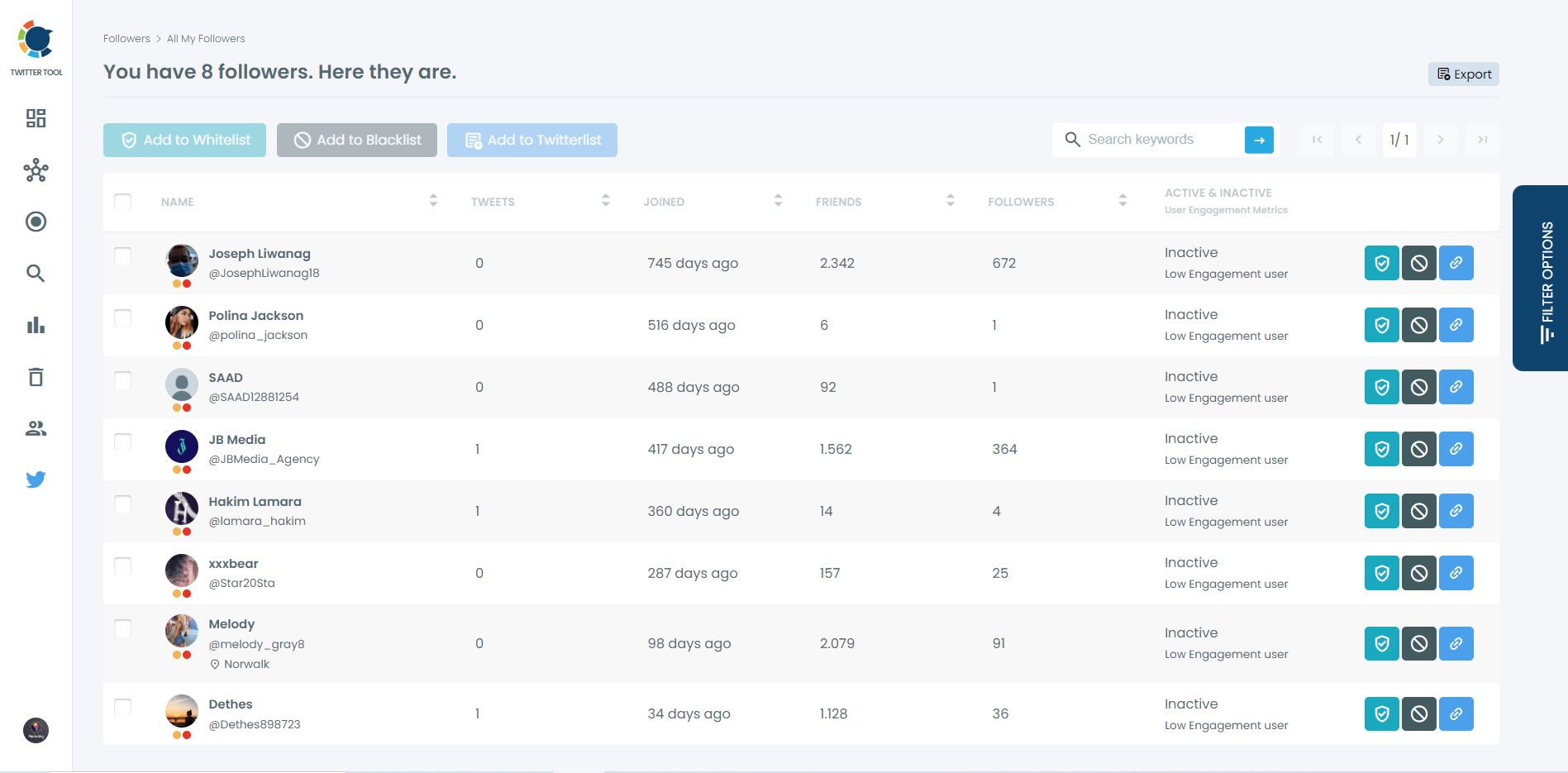Check the select-all box in the table header
The height and width of the screenshot is (773, 1568).
(122, 201)
